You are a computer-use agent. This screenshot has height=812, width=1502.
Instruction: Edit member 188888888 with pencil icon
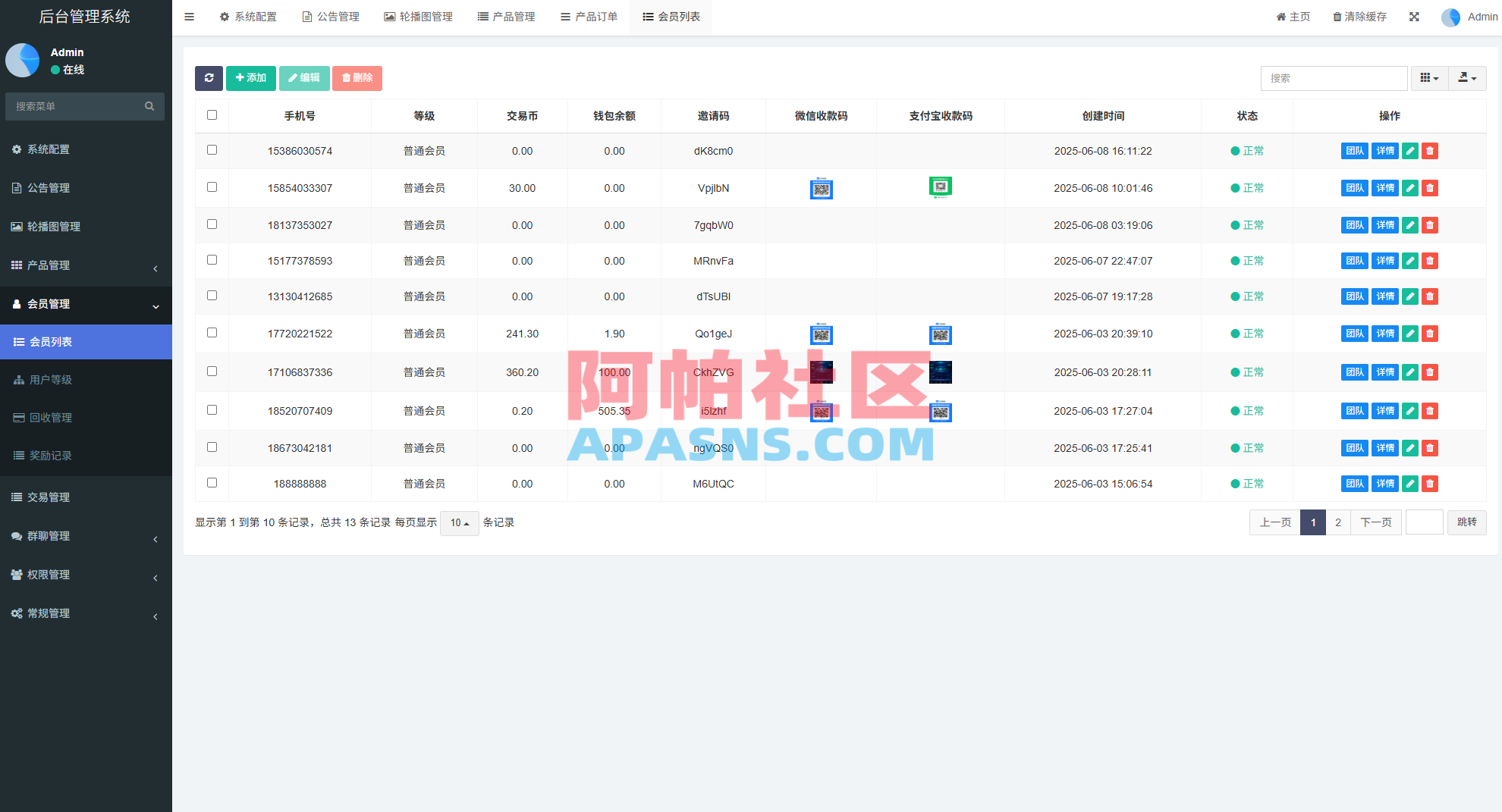click(1409, 483)
